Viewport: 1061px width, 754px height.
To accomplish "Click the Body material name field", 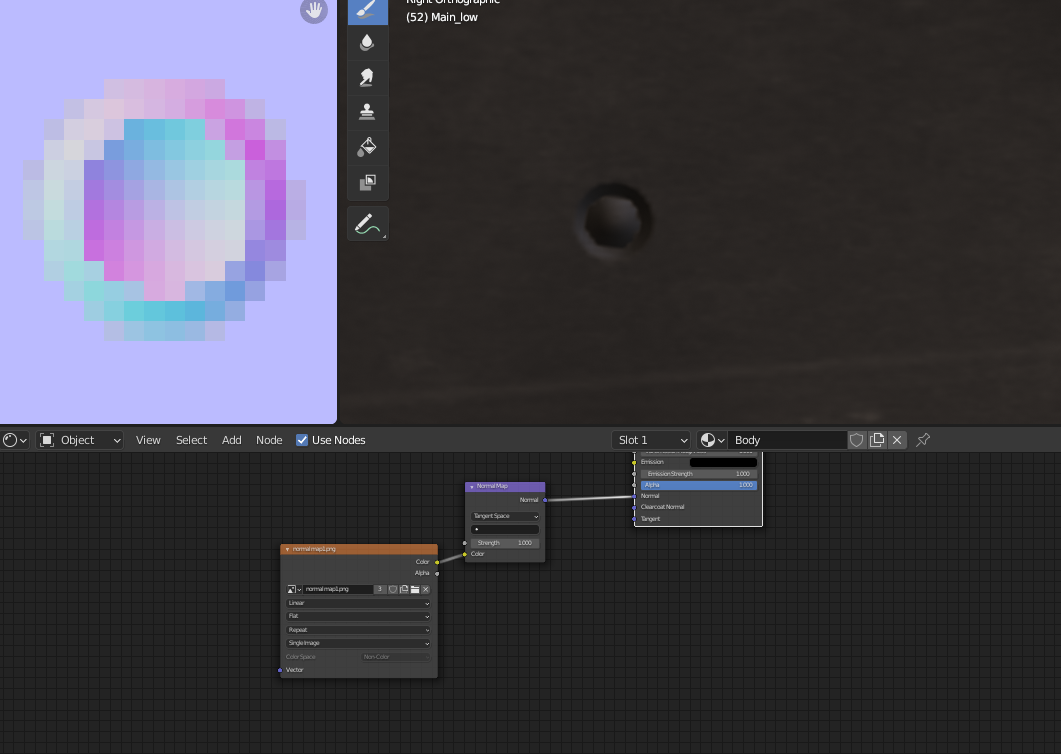I will click(x=790, y=439).
